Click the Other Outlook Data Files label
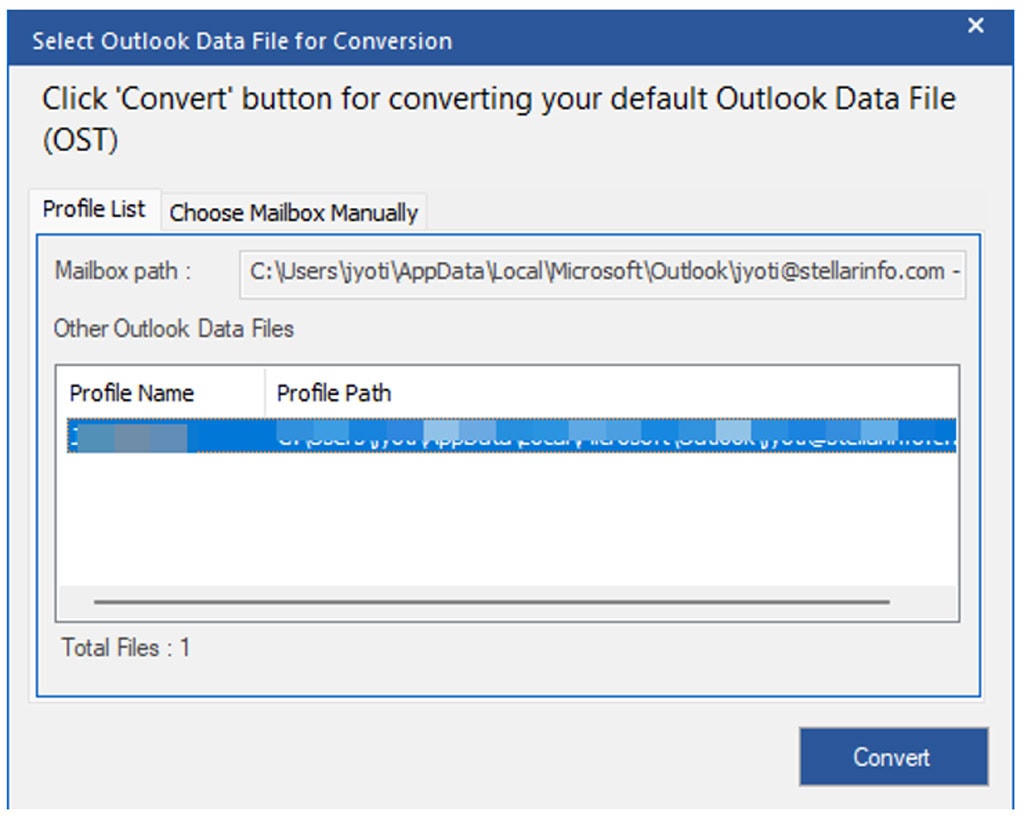Image resolution: width=1024 pixels, height=826 pixels. 174,328
